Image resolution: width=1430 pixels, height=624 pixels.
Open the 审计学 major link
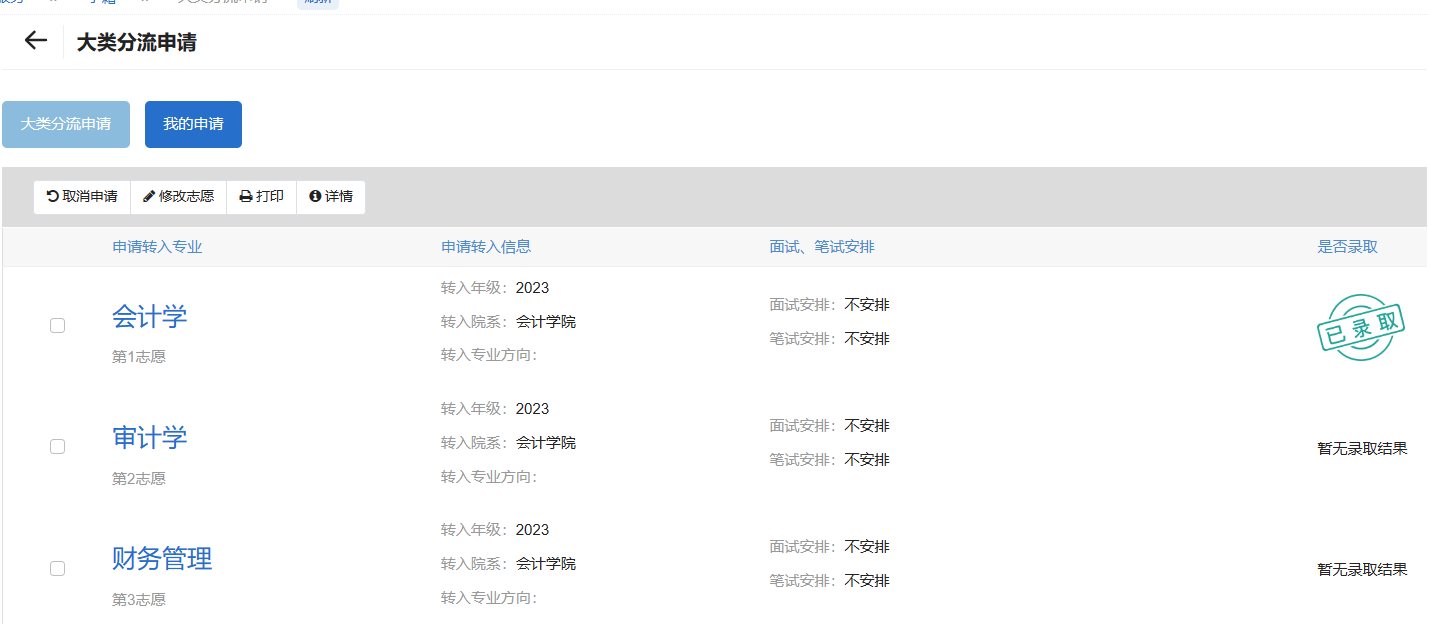[149, 438]
